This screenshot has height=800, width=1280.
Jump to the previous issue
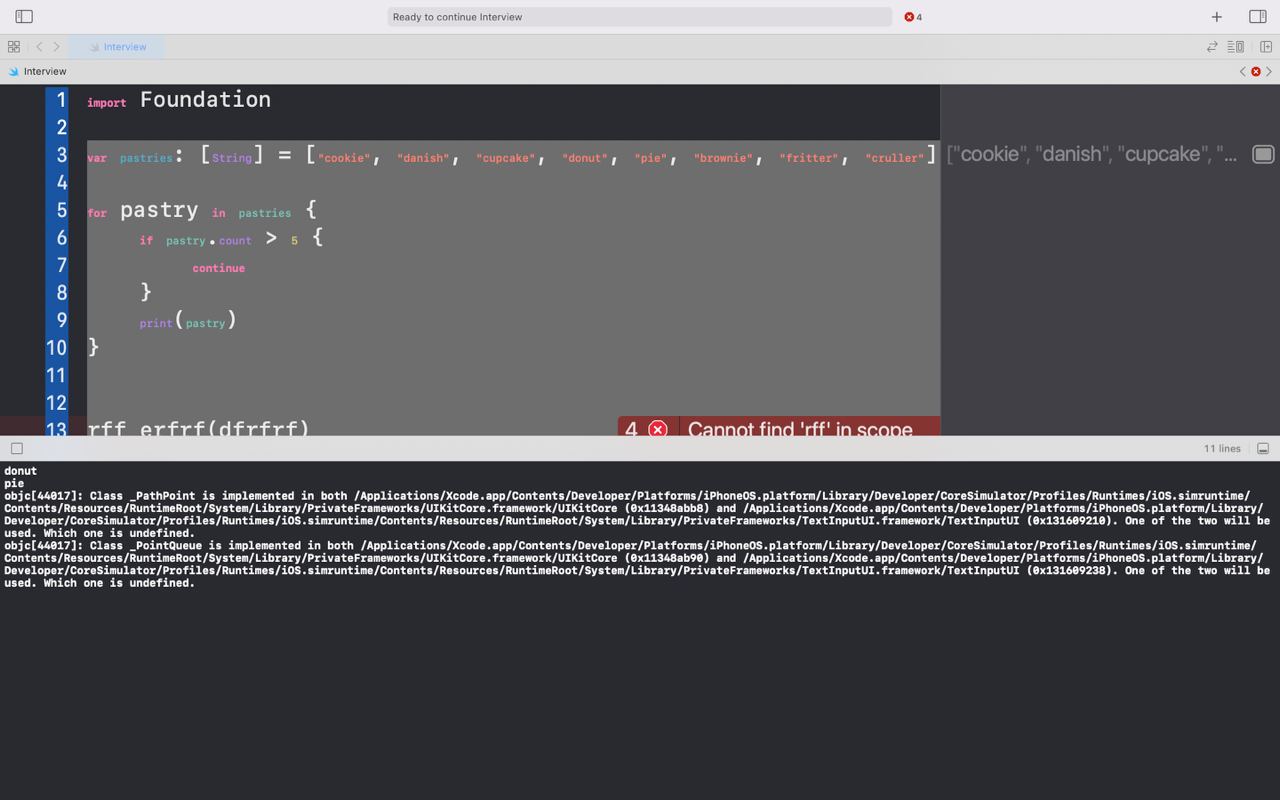coord(1242,71)
